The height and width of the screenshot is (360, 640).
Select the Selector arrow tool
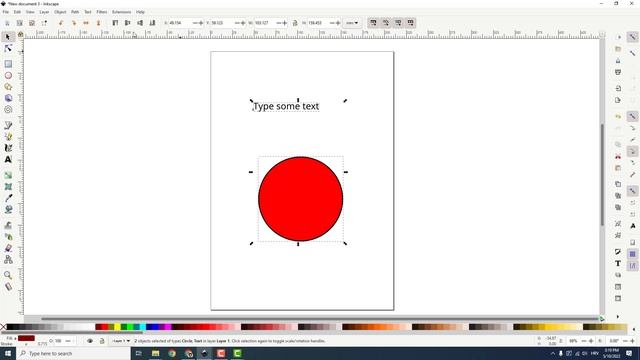tap(8, 37)
